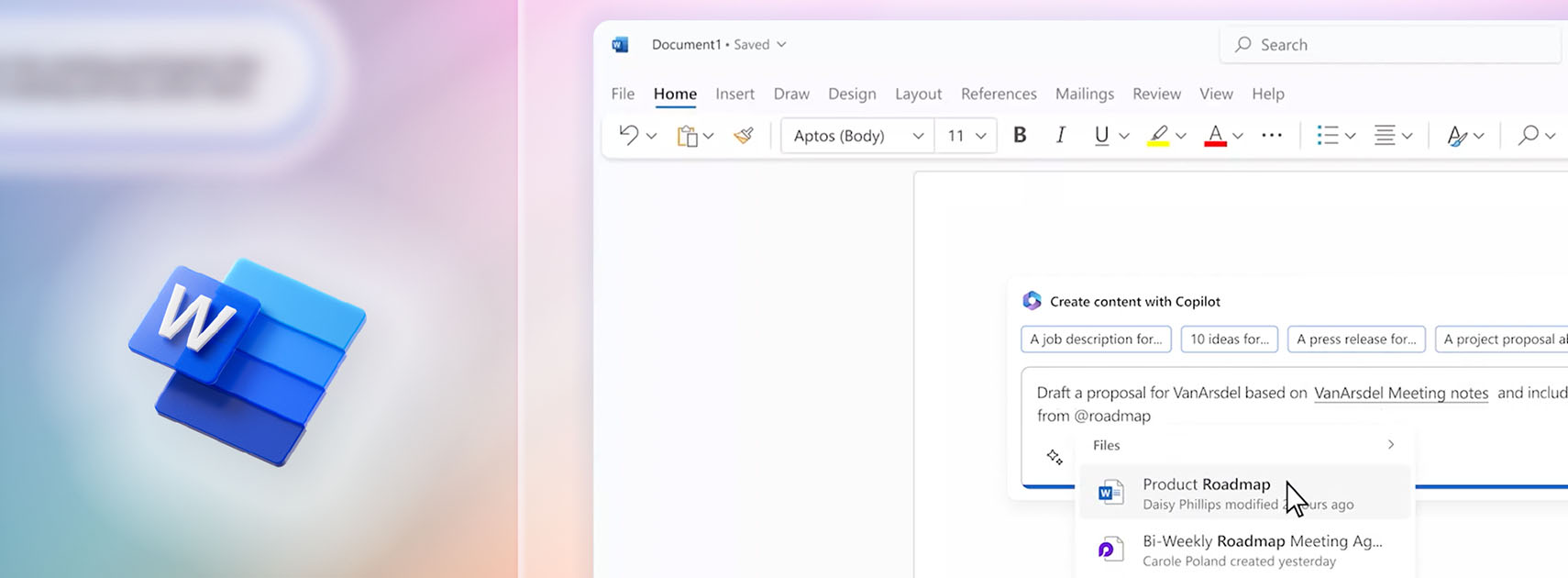Click the Undo icon
Screen dimensions: 1568x578
[x=629, y=135]
